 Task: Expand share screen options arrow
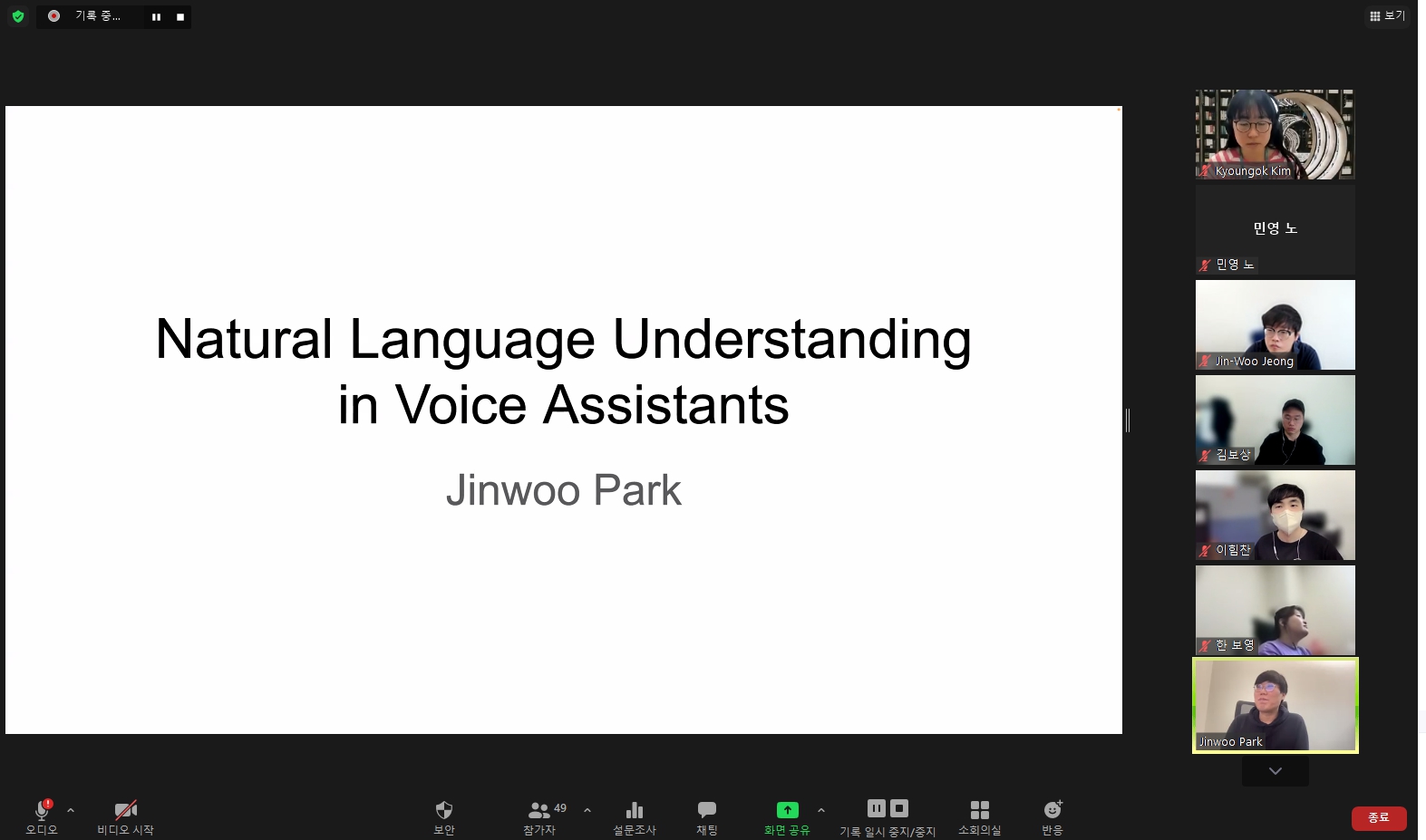[821, 811]
